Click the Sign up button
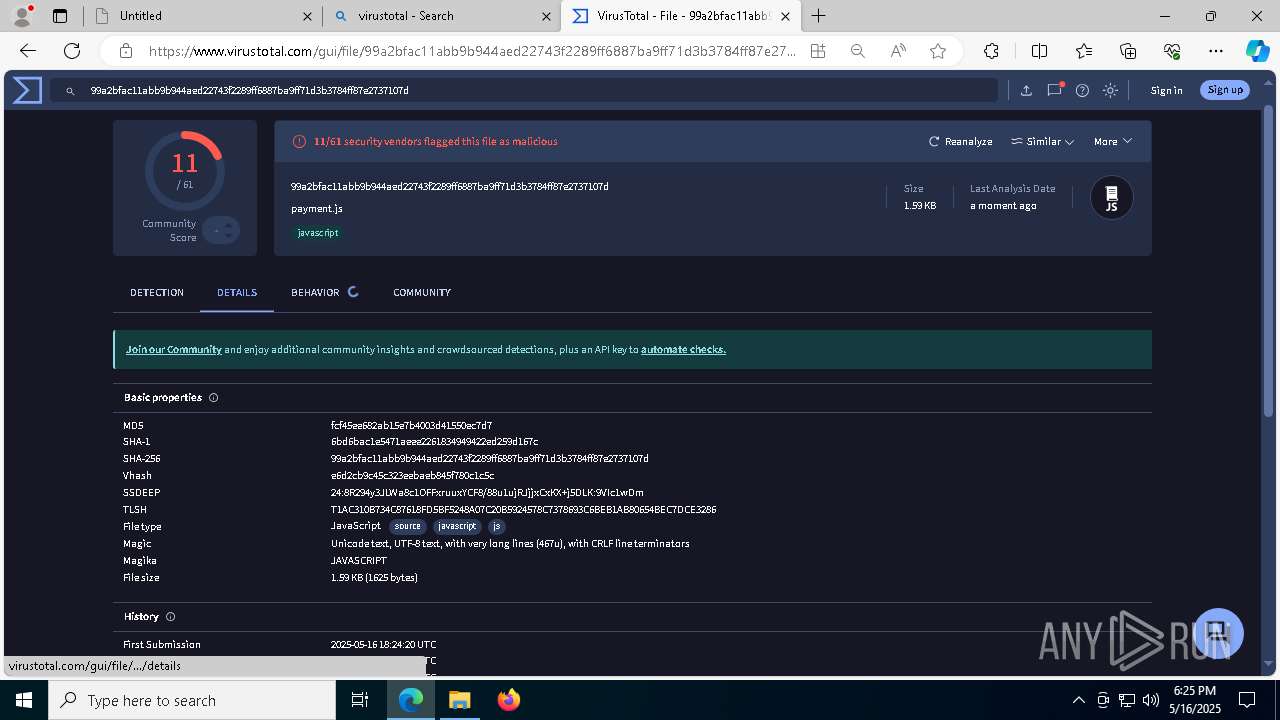This screenshot has width=1280, height=720. pos(1225,90)
